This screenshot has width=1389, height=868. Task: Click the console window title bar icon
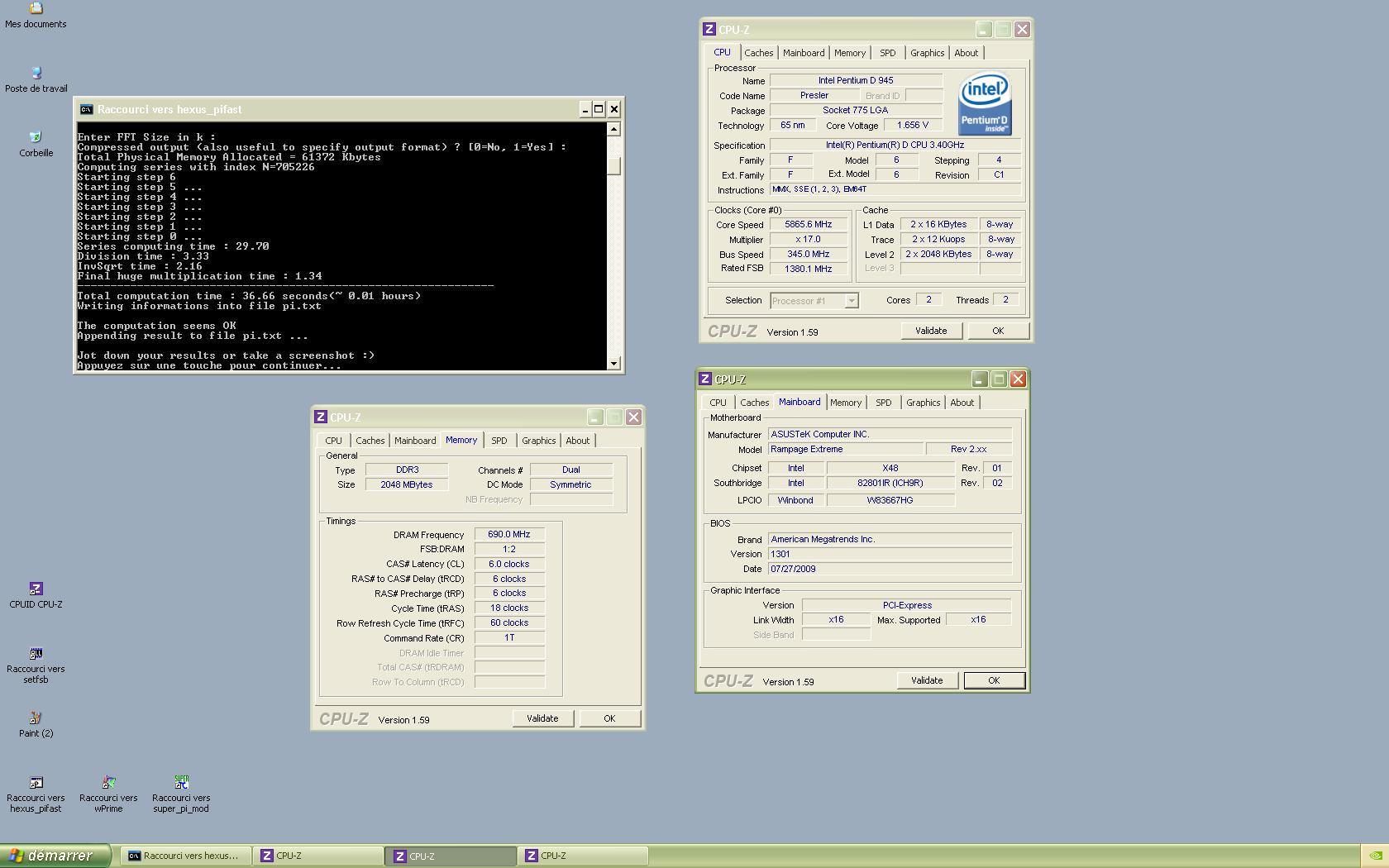[x=86, y=109]
